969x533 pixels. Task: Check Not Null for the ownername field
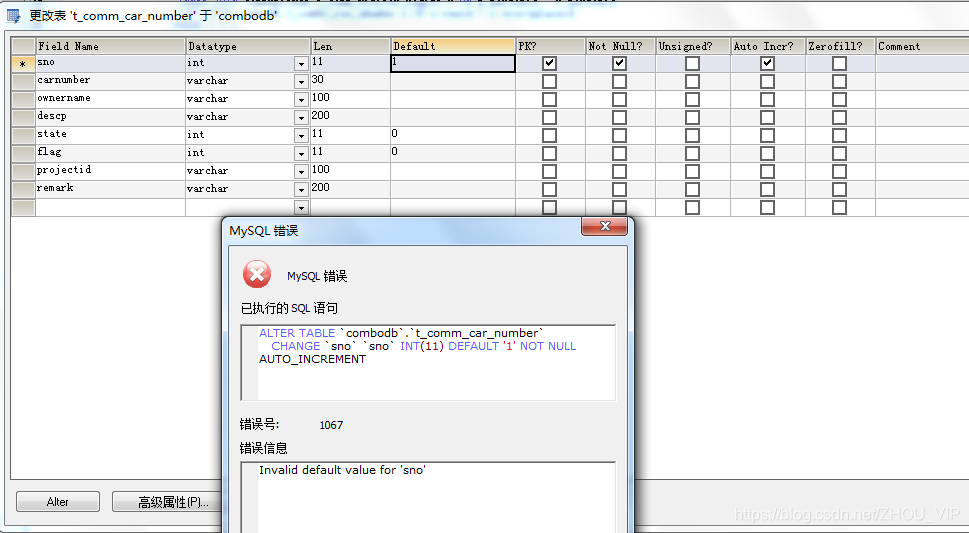pyautogui.click(x=619, y=99)
